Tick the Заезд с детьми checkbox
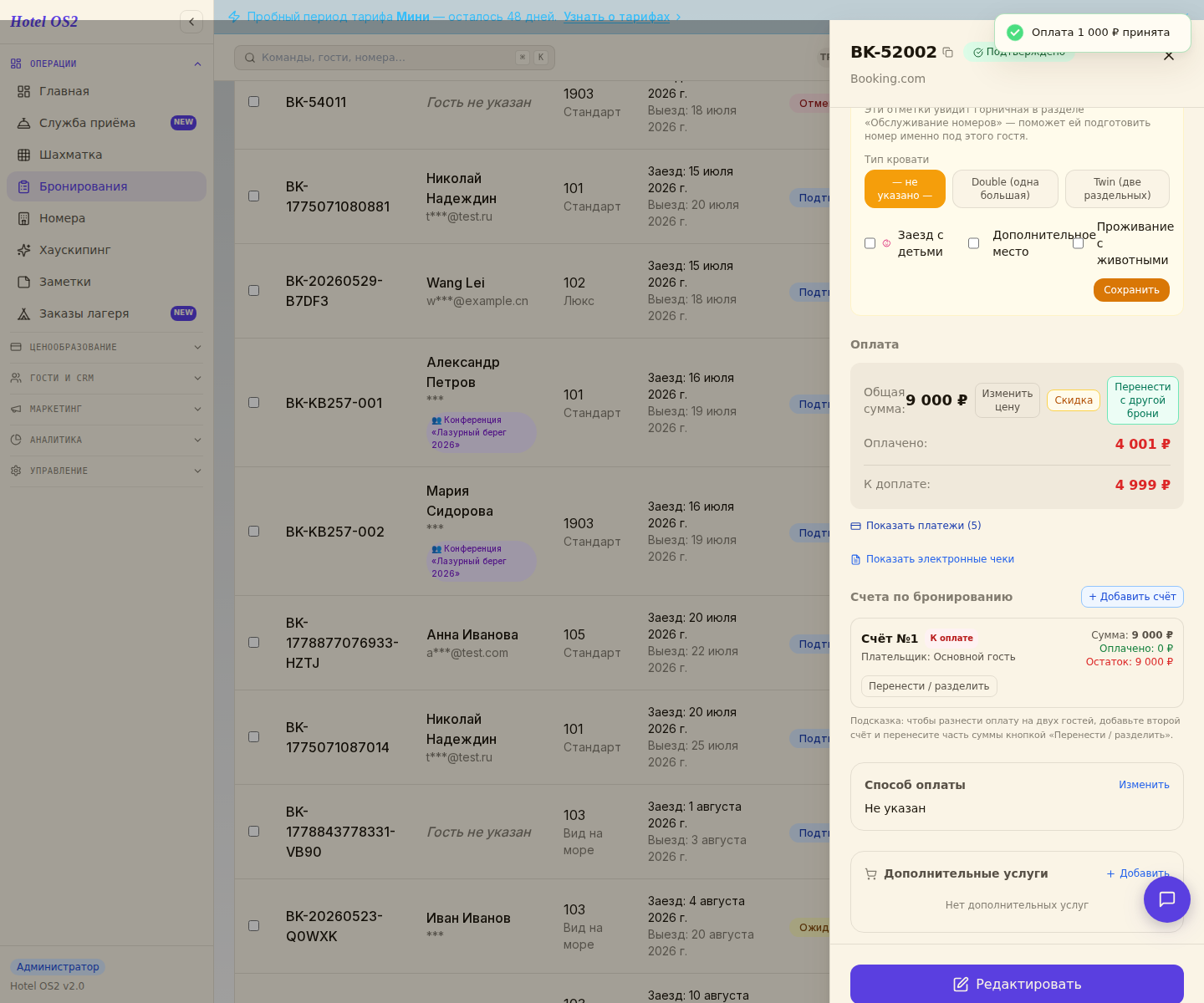This screenshot has width=1204, height=1003. point(870,243)
